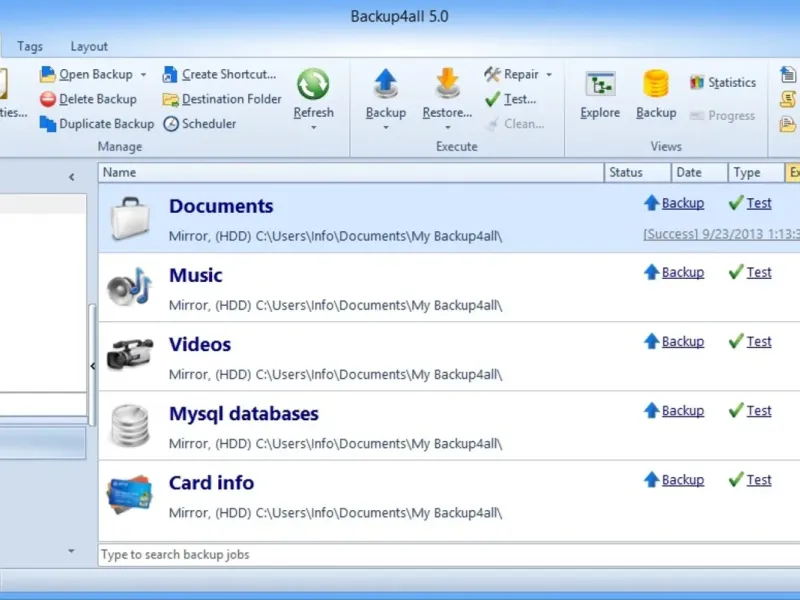Click the Duplicate Backup icon
Screen dimensions: 800x600
[47, 123]
